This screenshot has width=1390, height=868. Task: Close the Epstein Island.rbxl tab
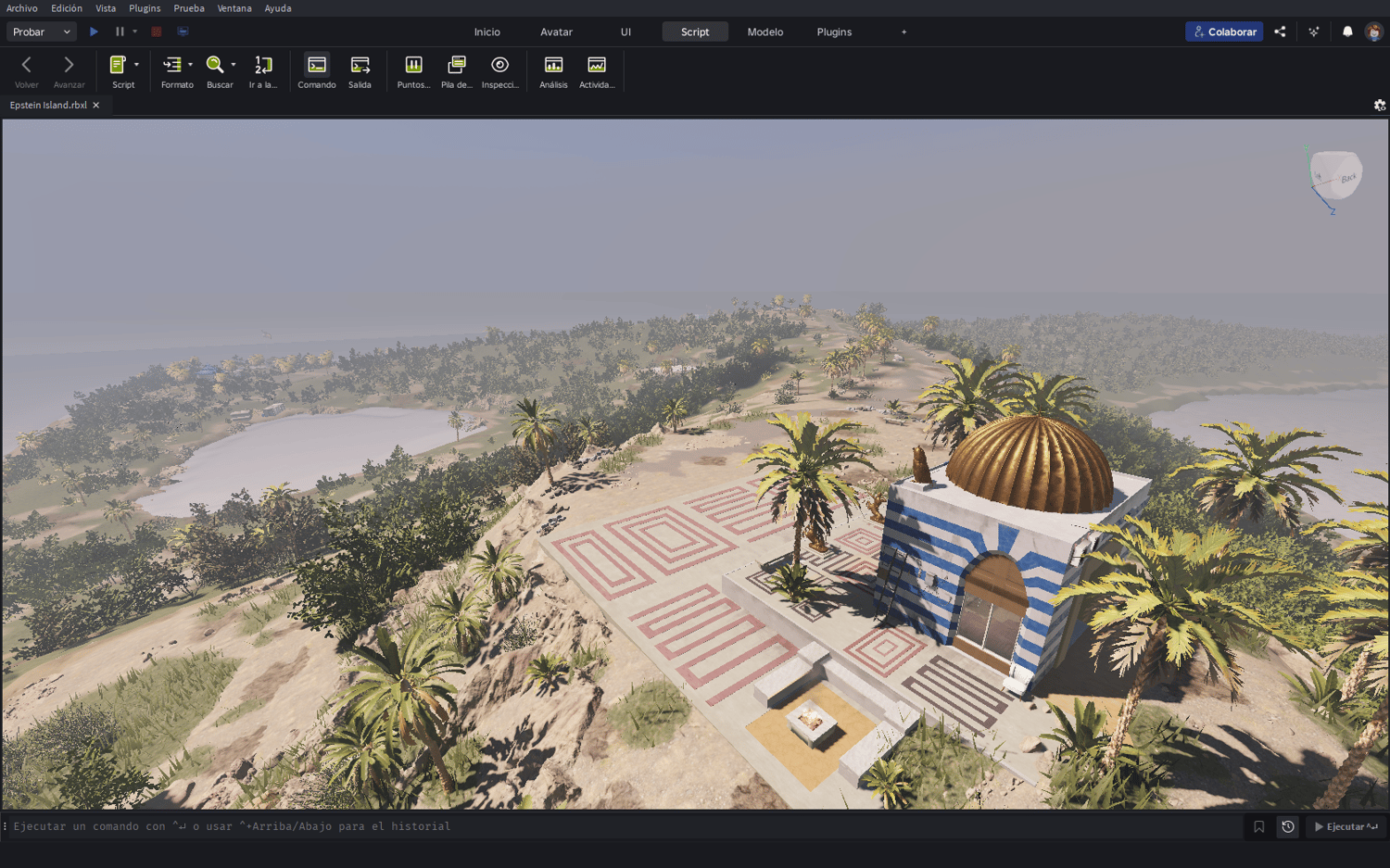click(x=95, y=106)
